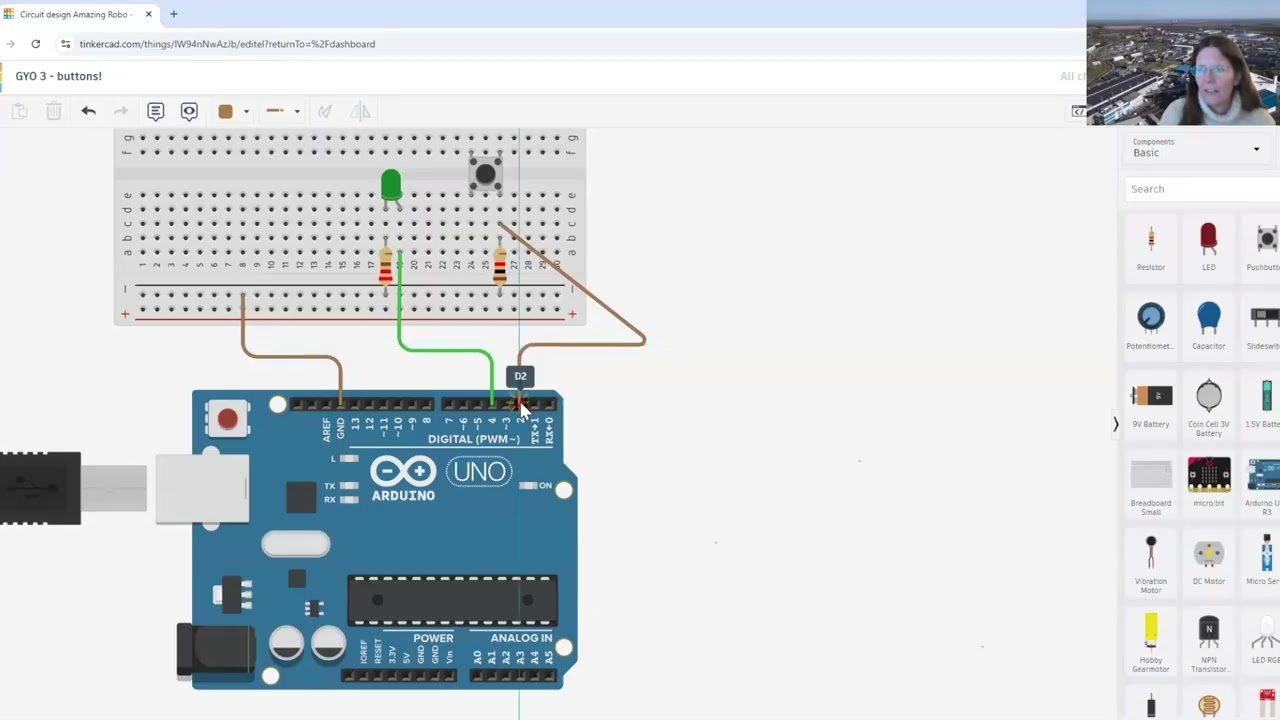Open the Notes tool
This screenshot has height=720, width=1280.
point(155,111)
